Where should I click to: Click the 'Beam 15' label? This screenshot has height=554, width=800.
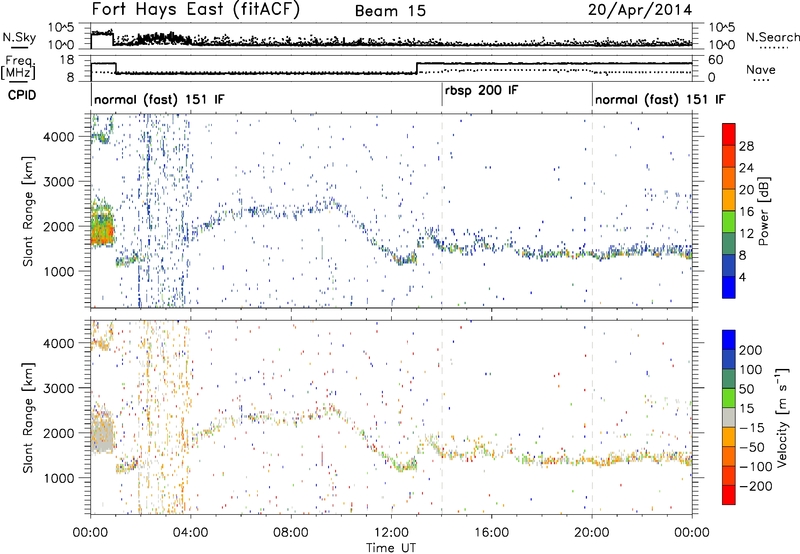(x=390, y=11)
